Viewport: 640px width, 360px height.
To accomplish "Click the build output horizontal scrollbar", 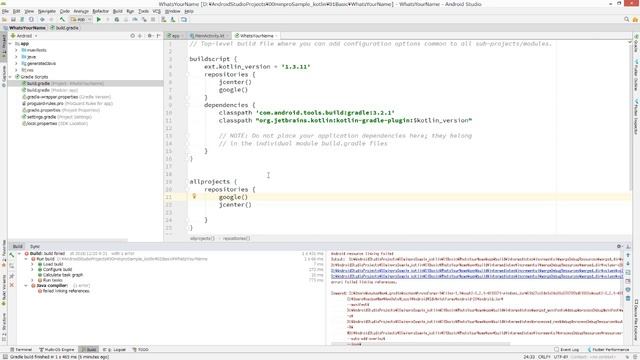I will tap(420, 344).
